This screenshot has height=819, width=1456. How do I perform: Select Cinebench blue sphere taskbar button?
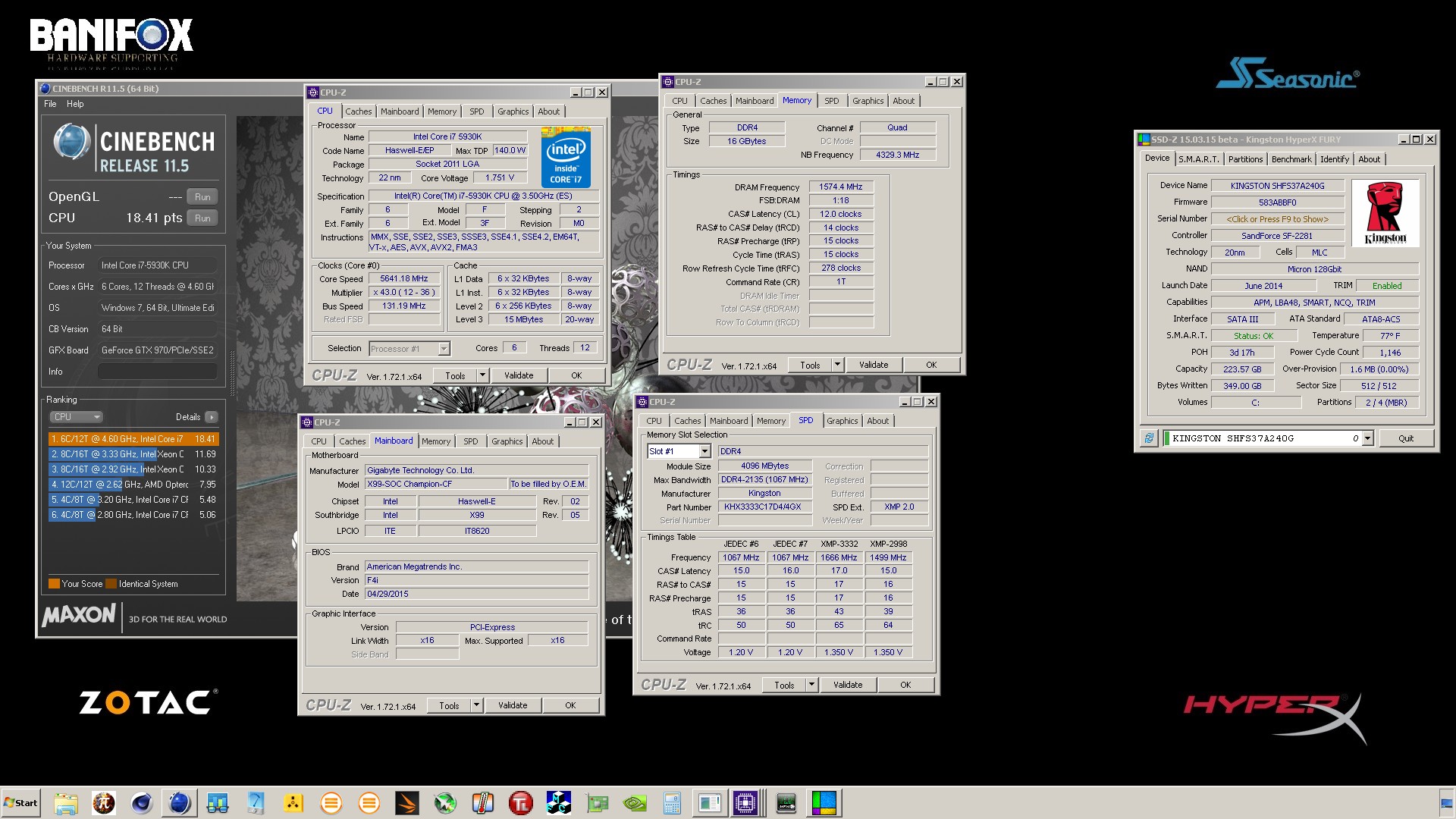pyautogui.click(x=180, y=803)
